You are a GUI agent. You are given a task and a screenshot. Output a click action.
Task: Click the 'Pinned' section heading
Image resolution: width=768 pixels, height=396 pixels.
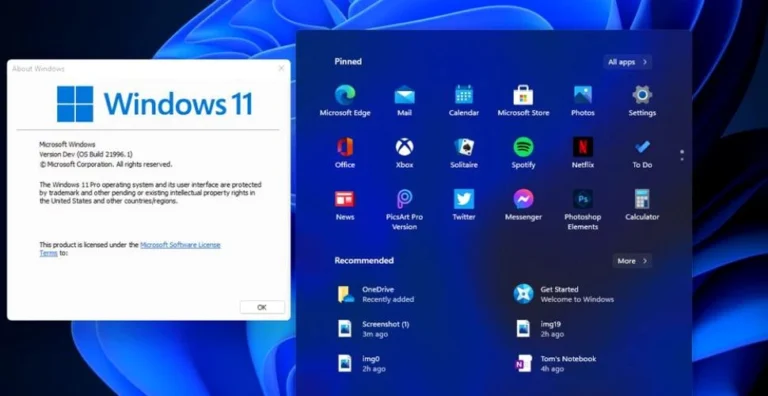tap(348, 61)
